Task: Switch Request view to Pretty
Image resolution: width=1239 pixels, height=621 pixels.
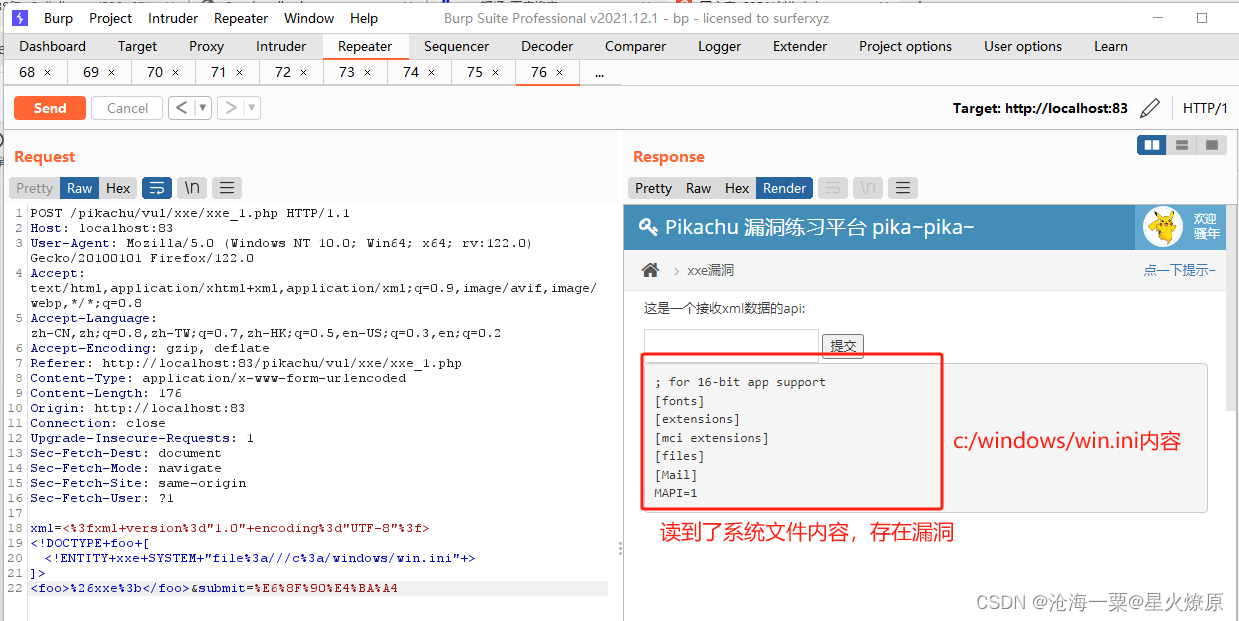Action: coord(34,188)
